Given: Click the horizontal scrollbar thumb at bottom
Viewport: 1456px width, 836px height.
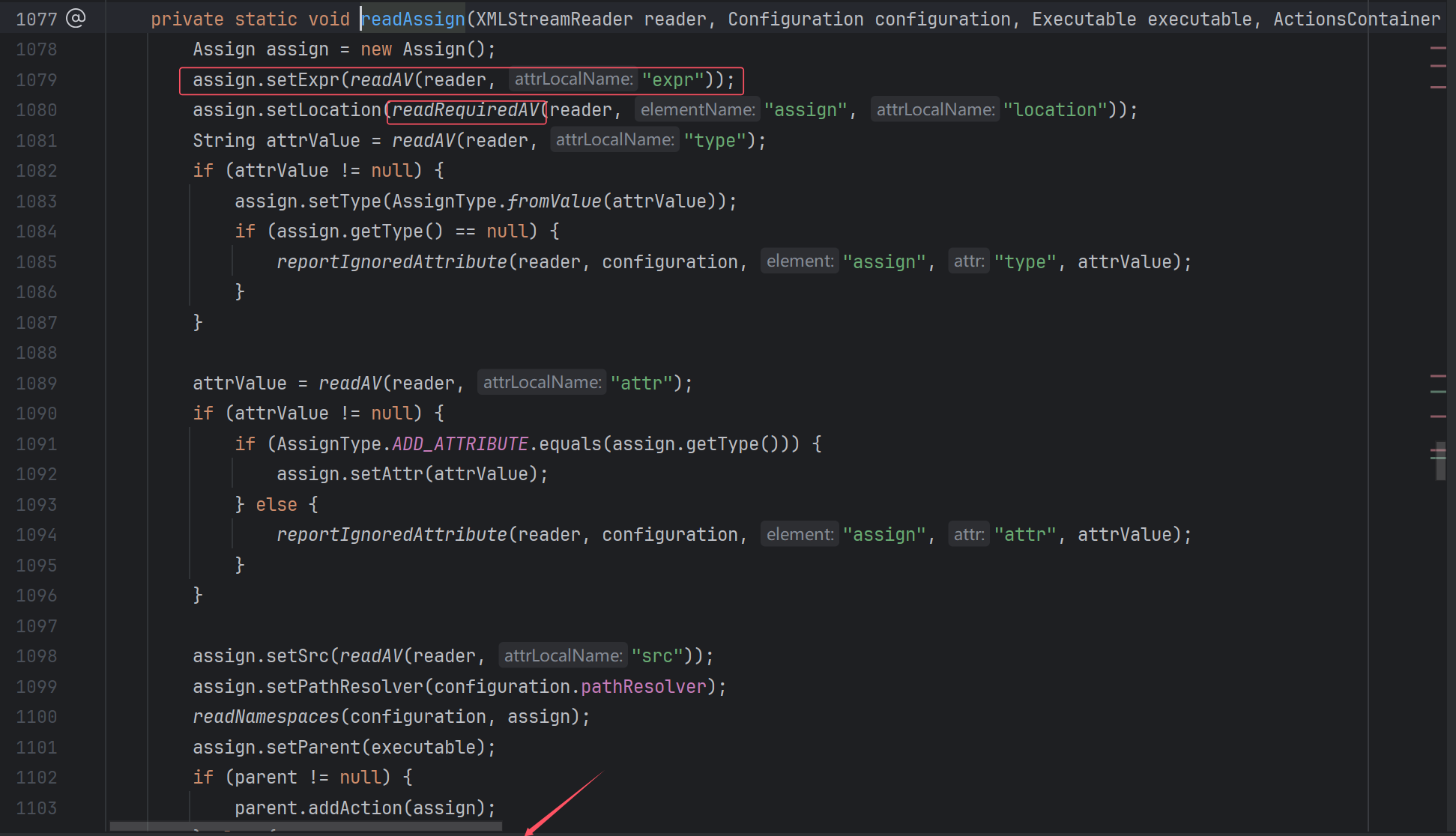Looking at the screenshot, I should (x=306, y=826).
